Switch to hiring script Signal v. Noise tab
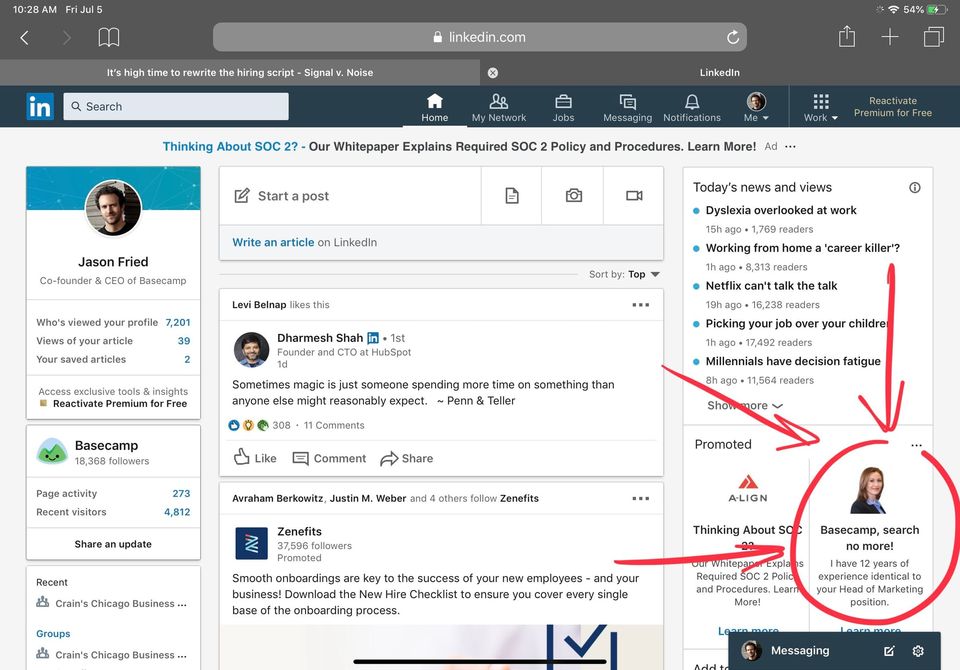 240,72
